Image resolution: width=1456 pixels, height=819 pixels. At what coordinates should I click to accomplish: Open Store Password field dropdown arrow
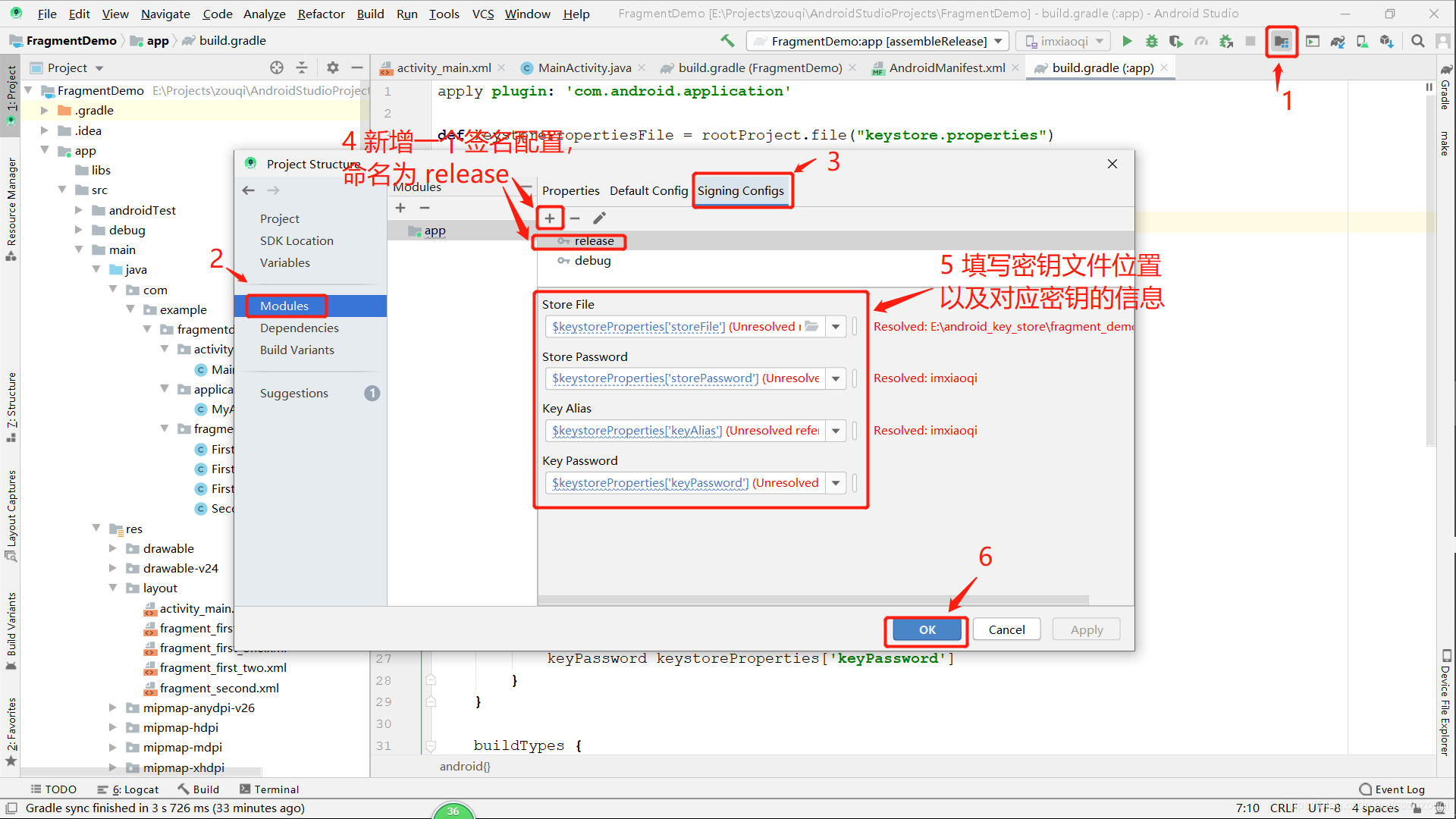click(835, 378)
